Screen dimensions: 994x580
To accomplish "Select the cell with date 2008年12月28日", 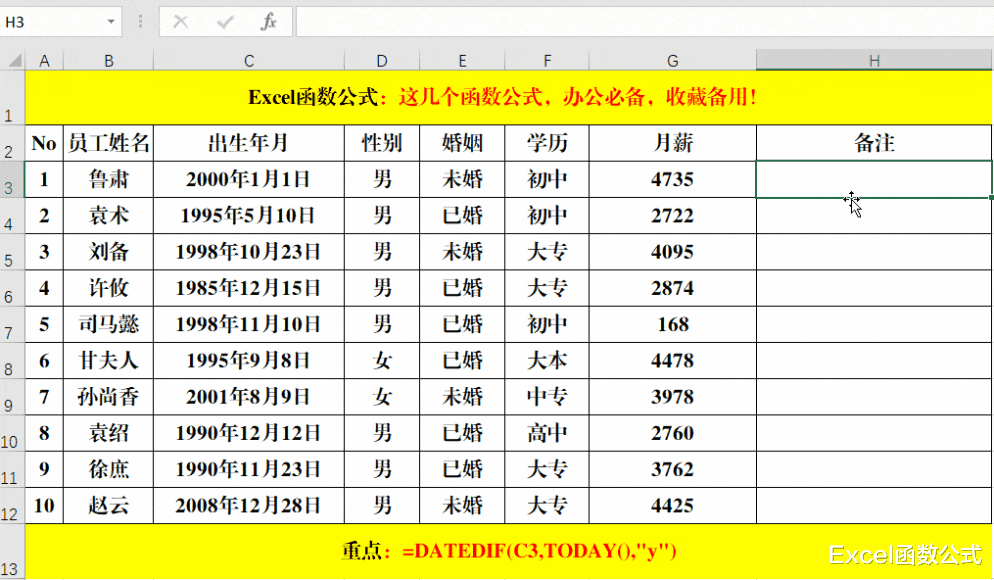I will [248, 505].
